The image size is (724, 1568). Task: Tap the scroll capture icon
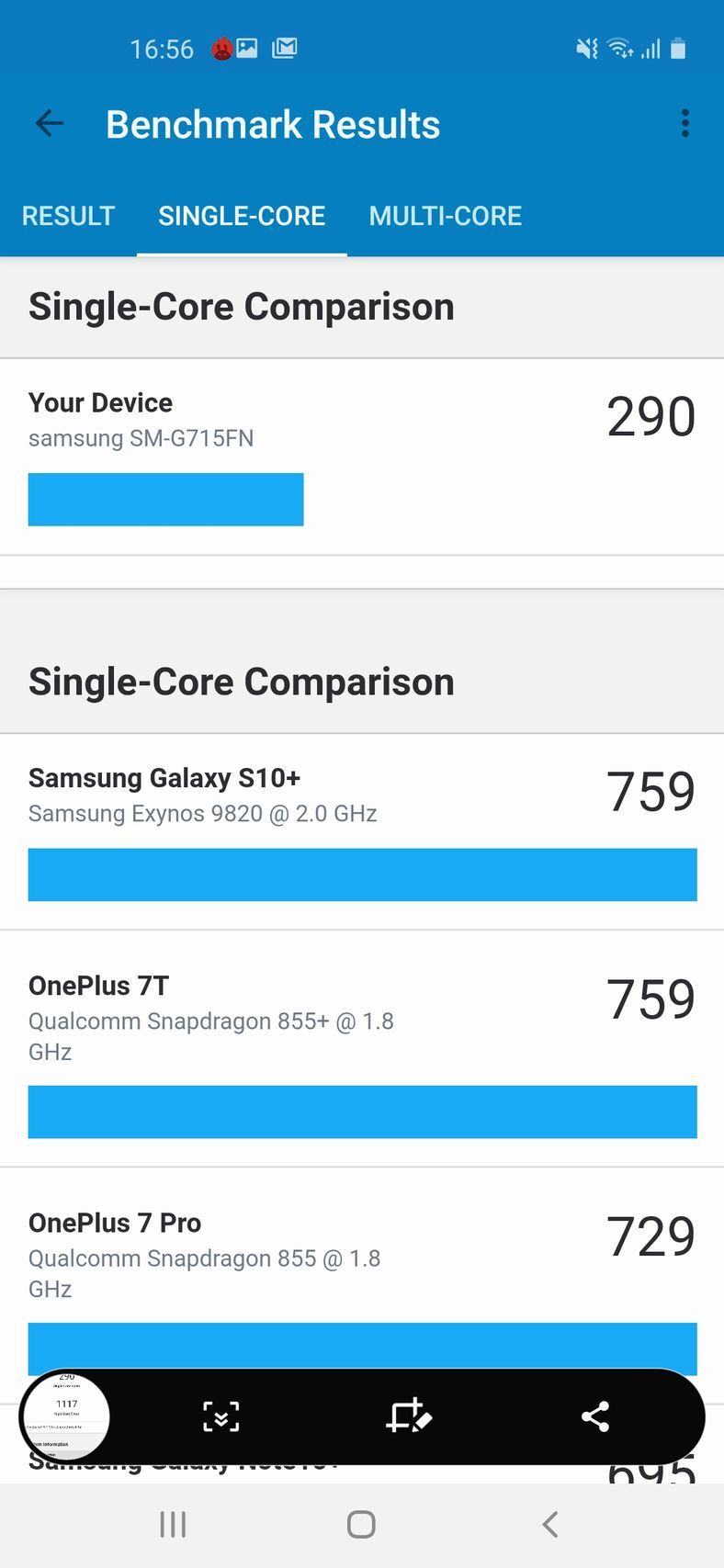coord(221,1416)
